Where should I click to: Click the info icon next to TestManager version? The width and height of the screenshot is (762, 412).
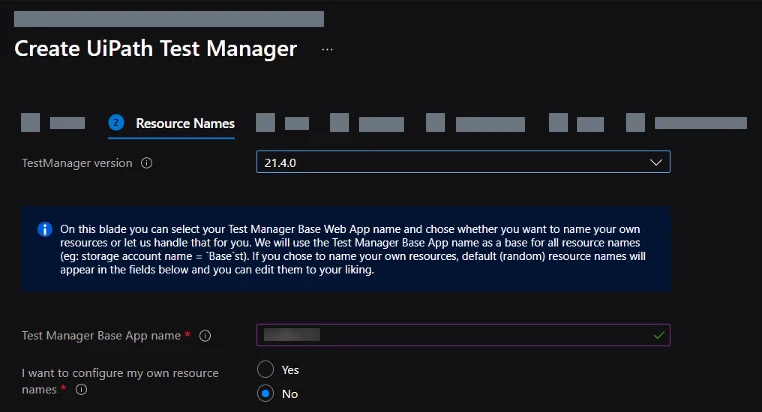[146, 163]
